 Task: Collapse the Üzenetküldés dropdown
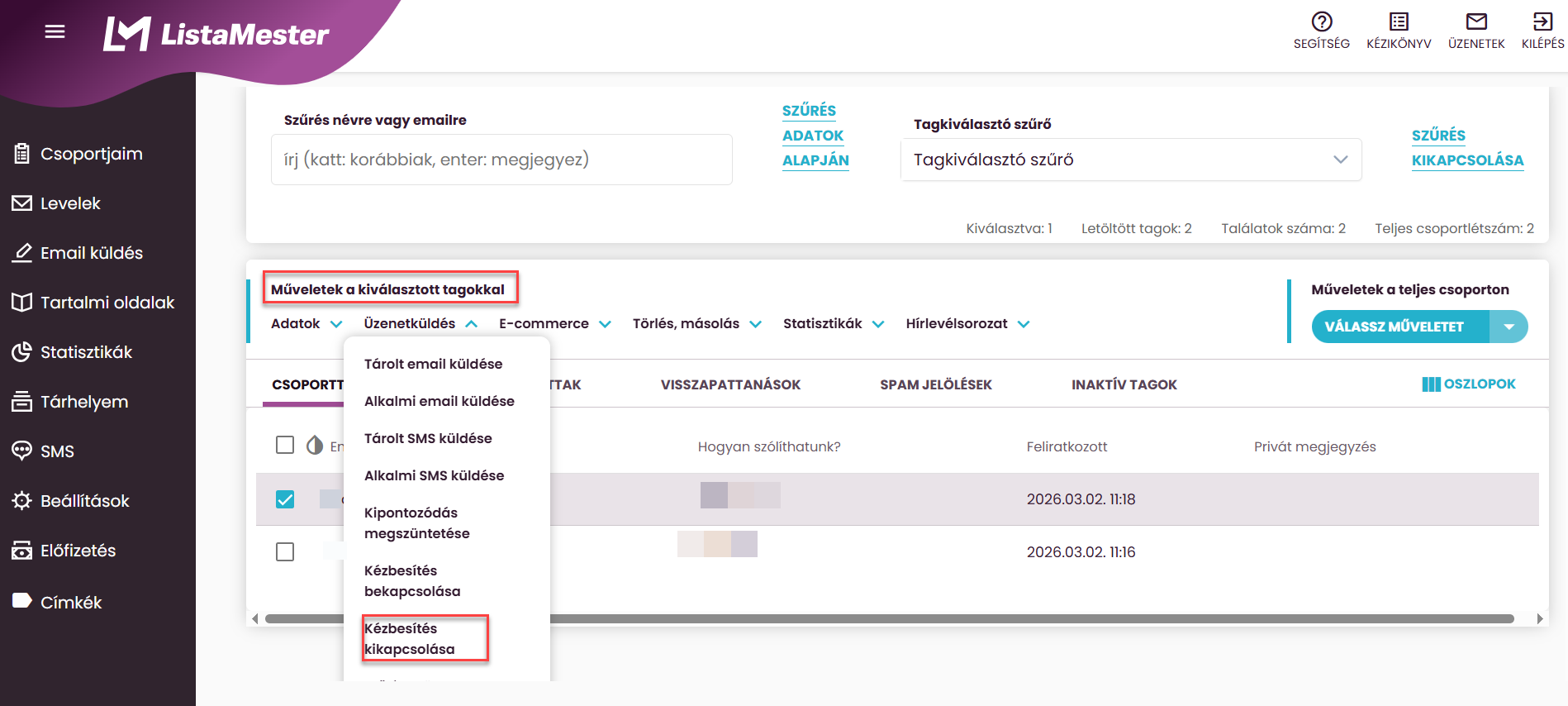coord(421,324)
